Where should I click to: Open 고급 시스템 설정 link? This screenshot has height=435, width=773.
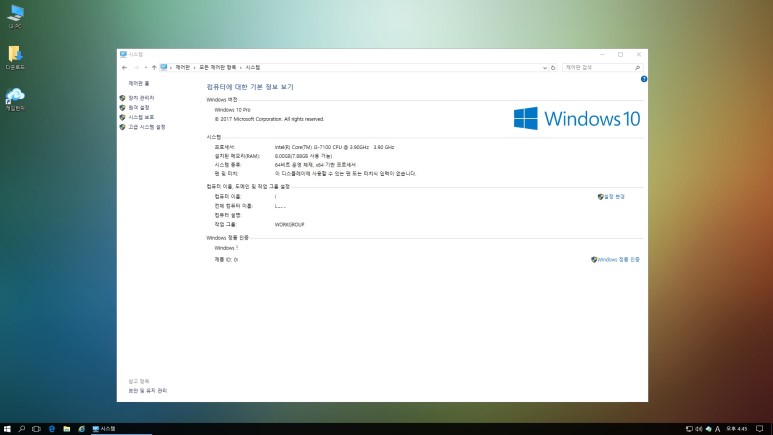pos(146,127)
